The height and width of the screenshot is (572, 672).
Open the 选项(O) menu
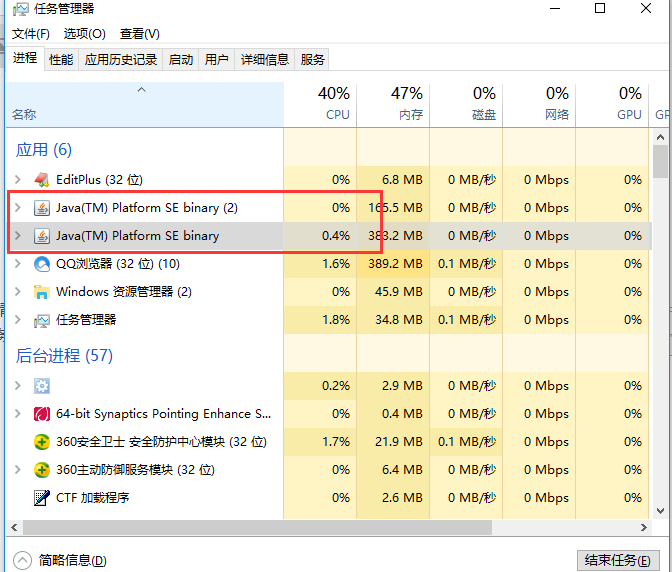tap(84, 34)
